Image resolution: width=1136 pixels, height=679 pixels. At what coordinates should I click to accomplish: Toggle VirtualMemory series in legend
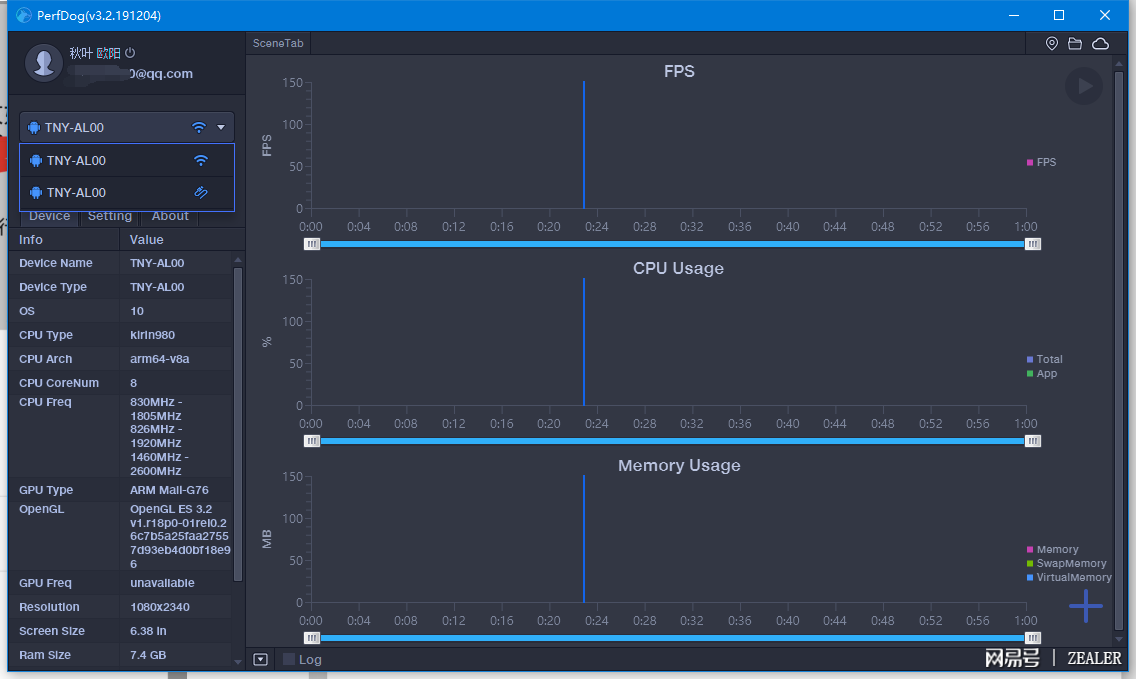pyautogui.click(x=1069, y=578)
